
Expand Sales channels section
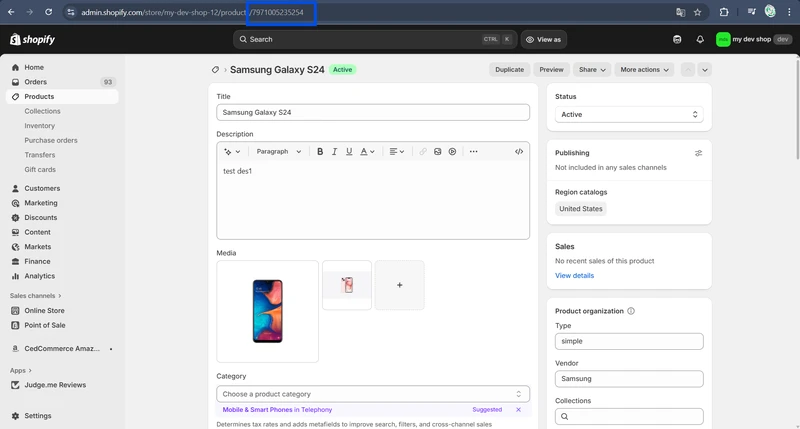35,296
